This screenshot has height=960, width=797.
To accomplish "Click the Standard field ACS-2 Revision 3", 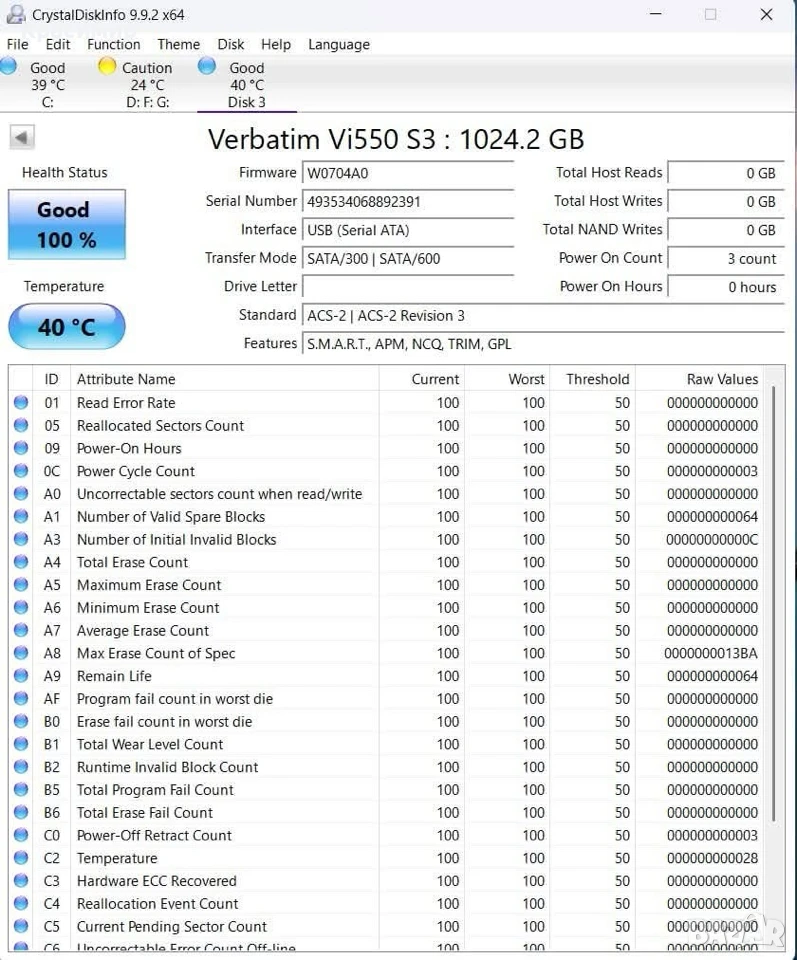I will pyautogui.click(x=543, y=315).
